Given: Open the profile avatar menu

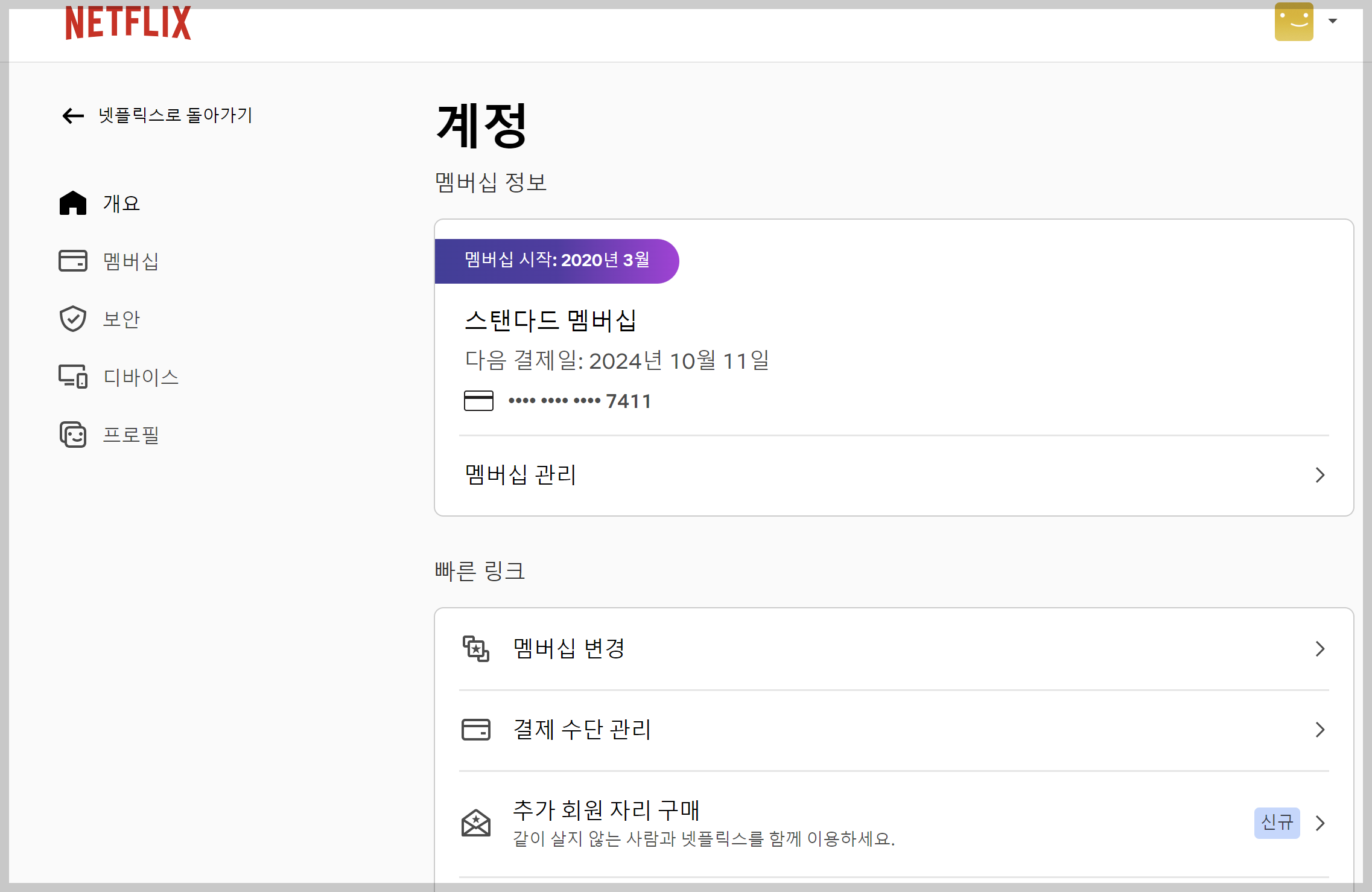Looking at the screenshot, I should pos(1294,22).
